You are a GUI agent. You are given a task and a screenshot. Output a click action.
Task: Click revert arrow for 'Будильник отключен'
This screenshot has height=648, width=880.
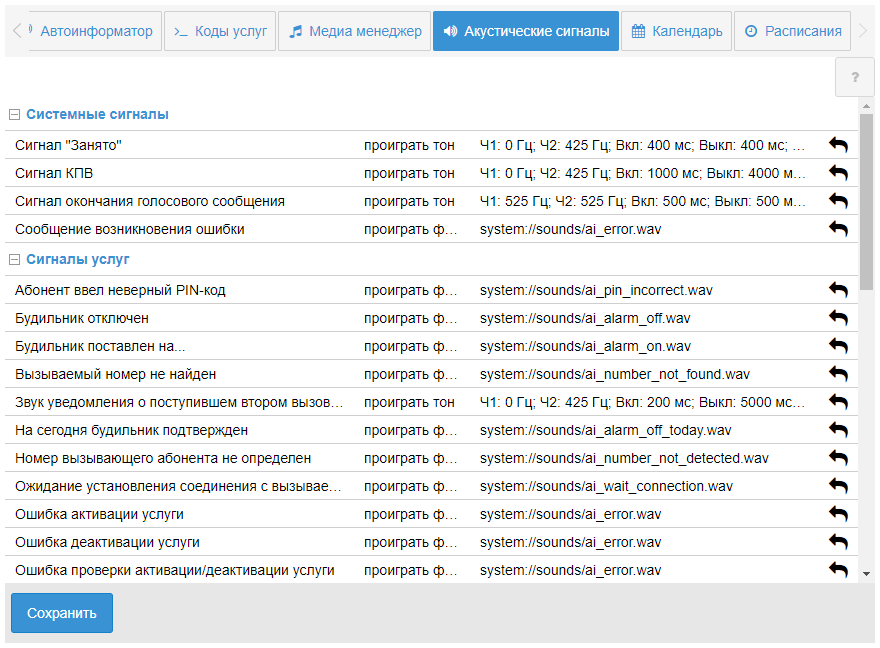coord(838,319)
